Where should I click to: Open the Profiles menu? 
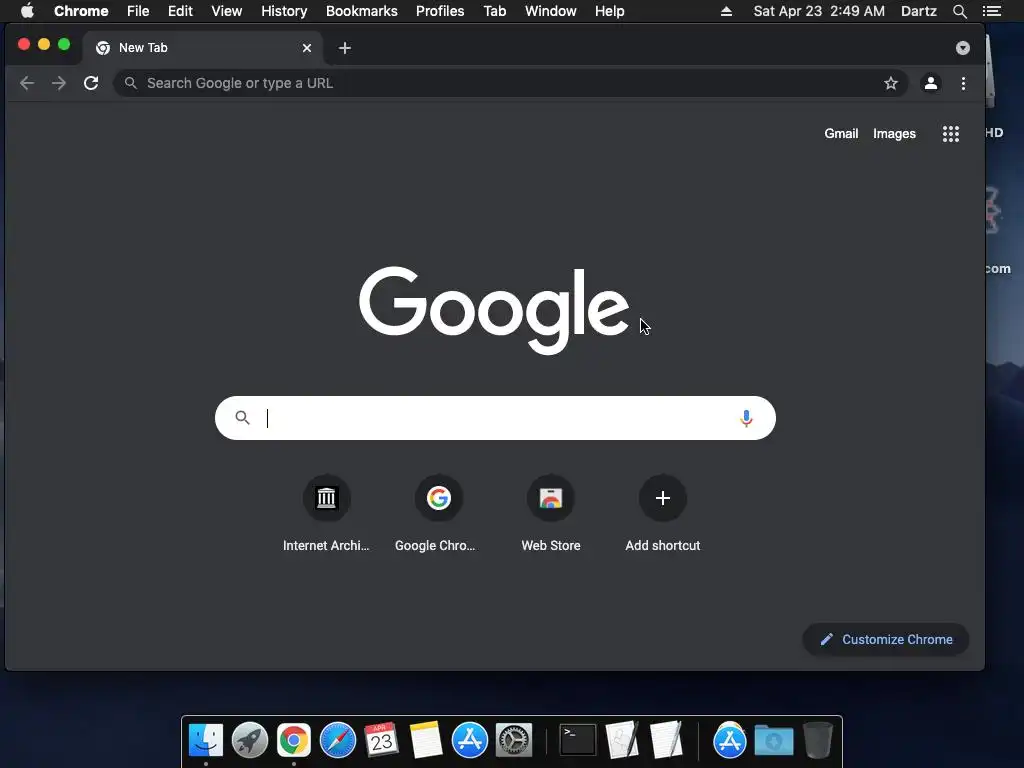440,11
